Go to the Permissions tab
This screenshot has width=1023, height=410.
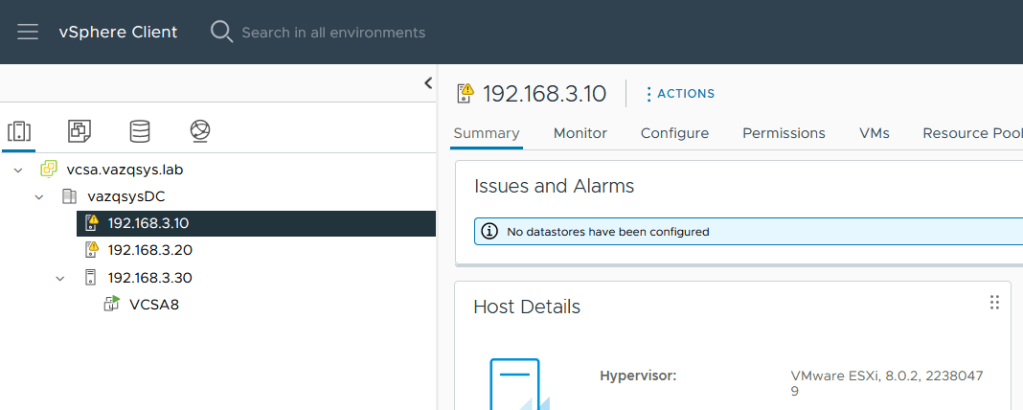[x=783, y=133]
